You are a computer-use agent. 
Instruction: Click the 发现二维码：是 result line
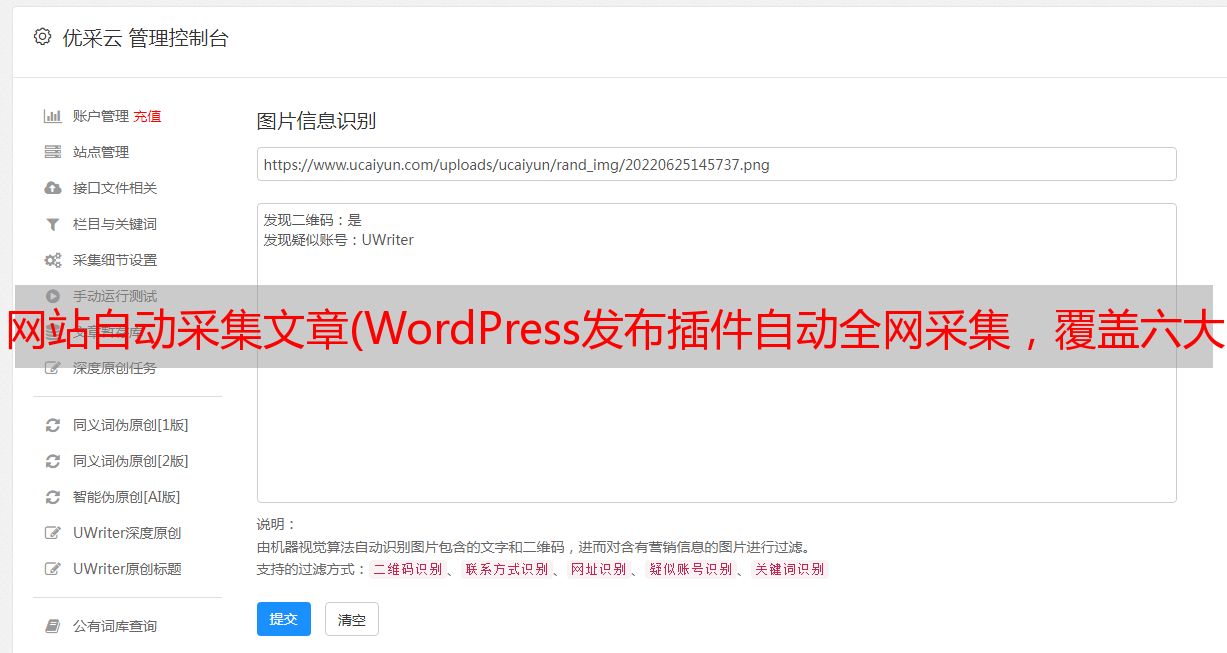[313, 220]
